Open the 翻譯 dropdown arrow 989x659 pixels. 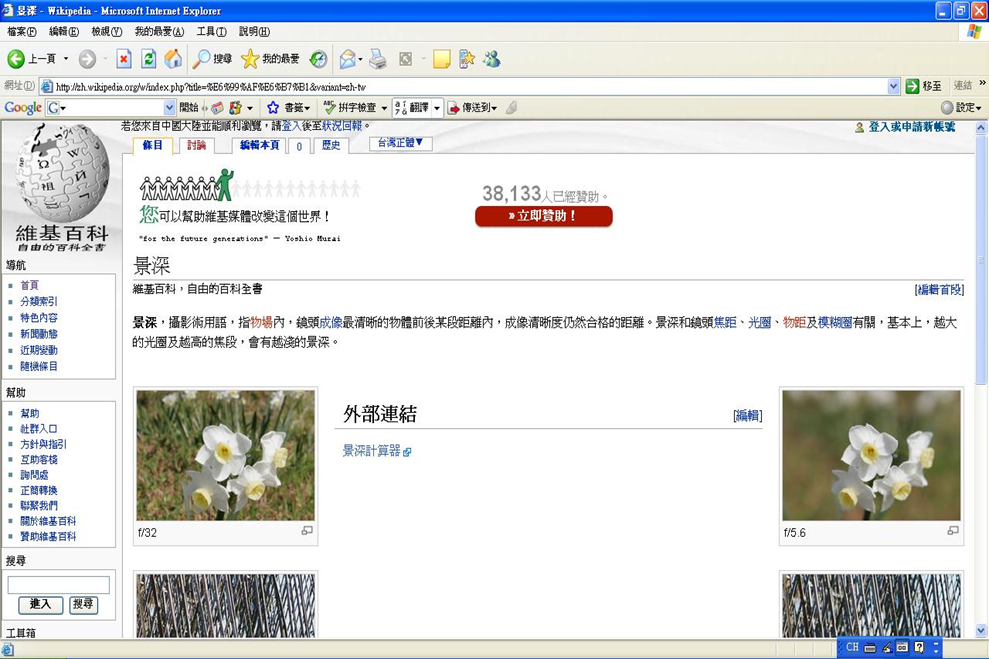(436, 108)
